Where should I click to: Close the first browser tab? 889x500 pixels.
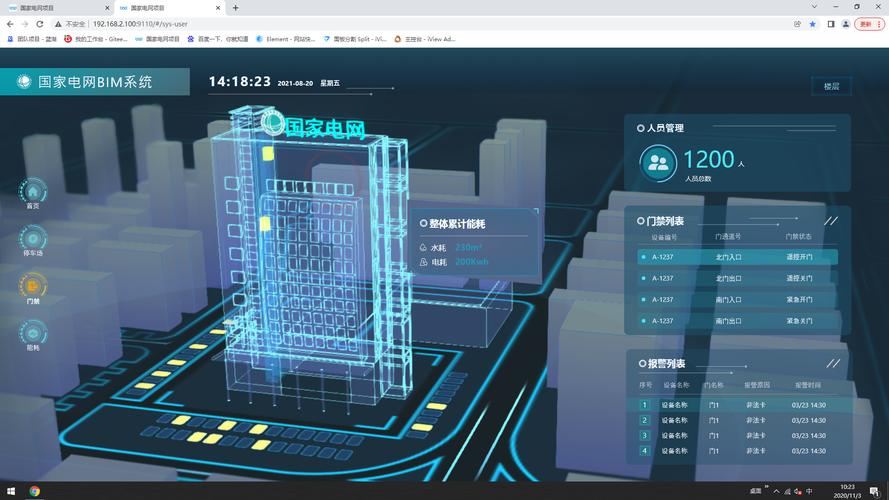(x=107, y=8)
